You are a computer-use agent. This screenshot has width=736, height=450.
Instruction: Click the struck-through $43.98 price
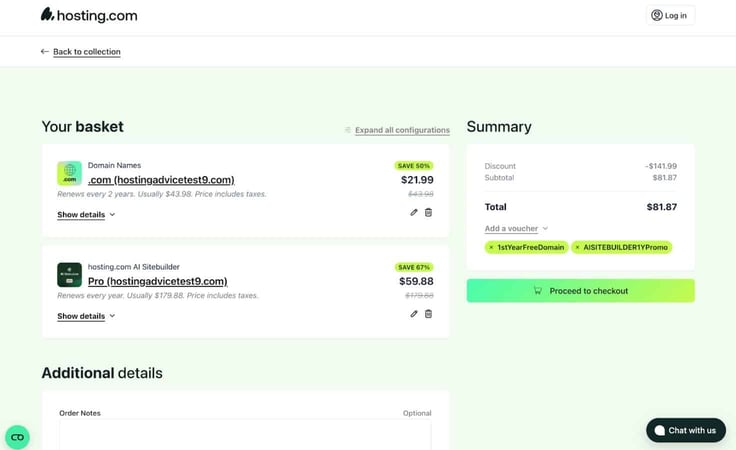point(421,194)
